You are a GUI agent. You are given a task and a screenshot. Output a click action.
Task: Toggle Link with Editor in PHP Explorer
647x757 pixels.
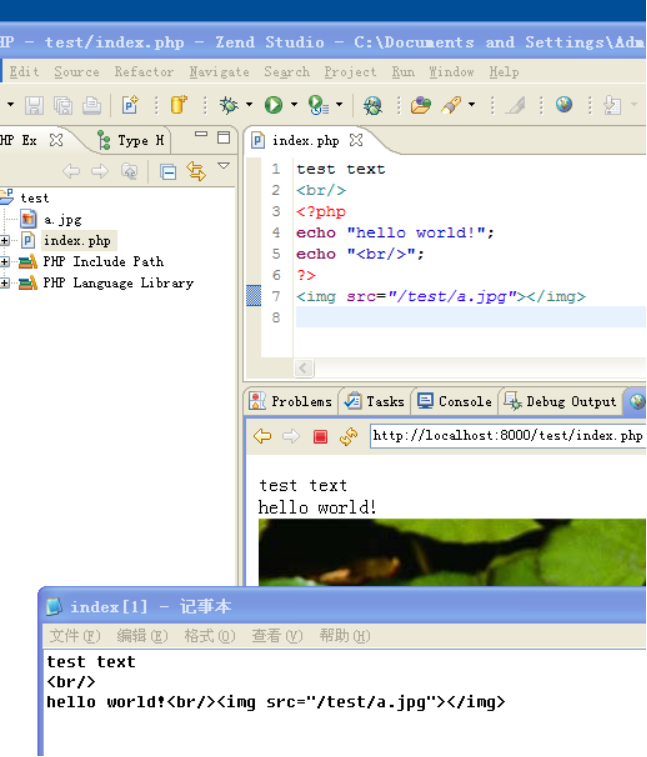[196, 171]
